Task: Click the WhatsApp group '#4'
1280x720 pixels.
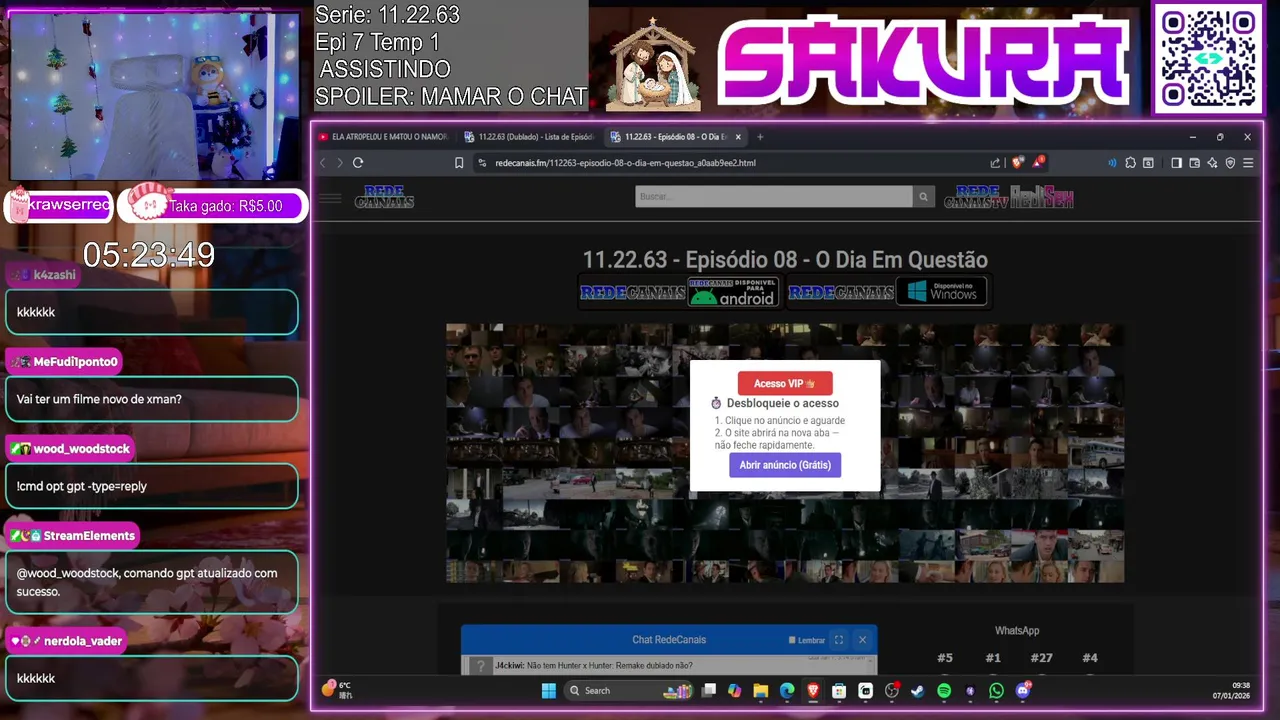Action: click(x=1090, y=658)
